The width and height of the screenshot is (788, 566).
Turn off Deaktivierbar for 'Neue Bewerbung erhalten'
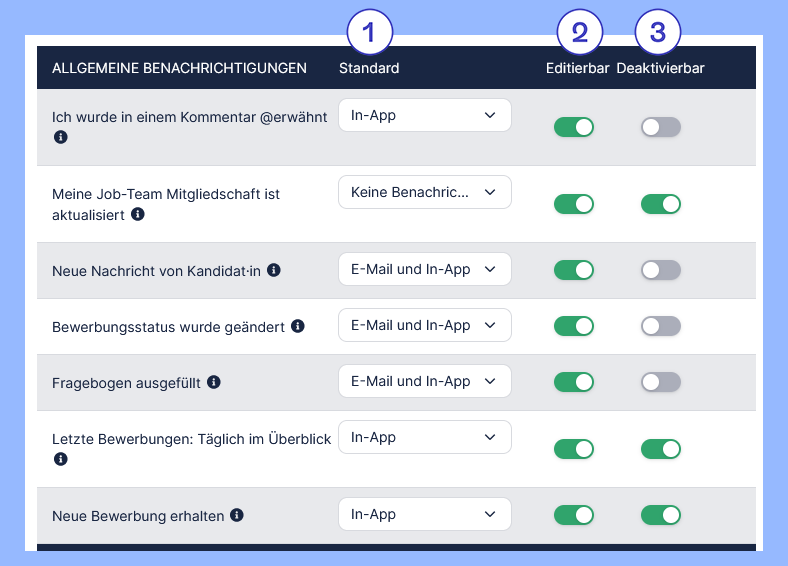[x=661, y=515]
